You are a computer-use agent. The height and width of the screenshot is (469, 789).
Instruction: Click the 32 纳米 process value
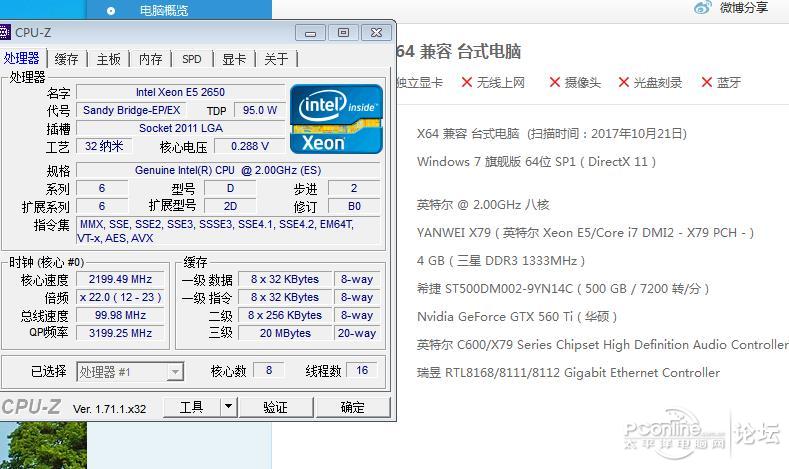coord(104,146)
